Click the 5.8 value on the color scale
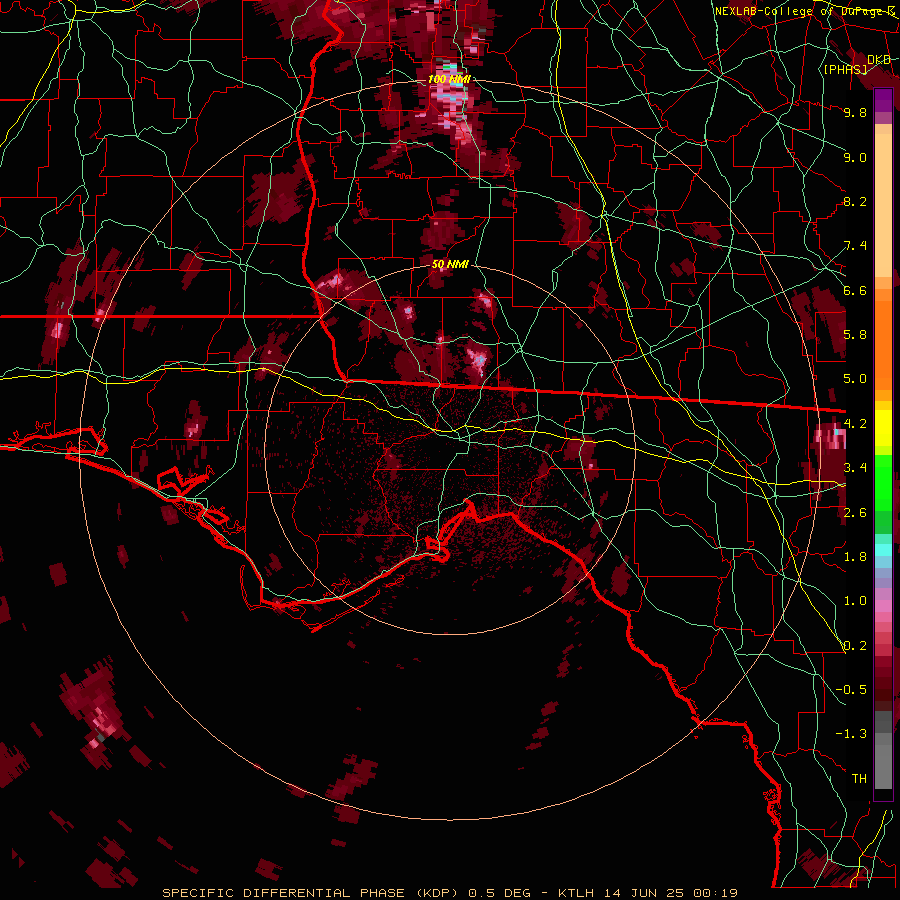The height and width of the screenshot is (900, 900). (x=855, y=334)
